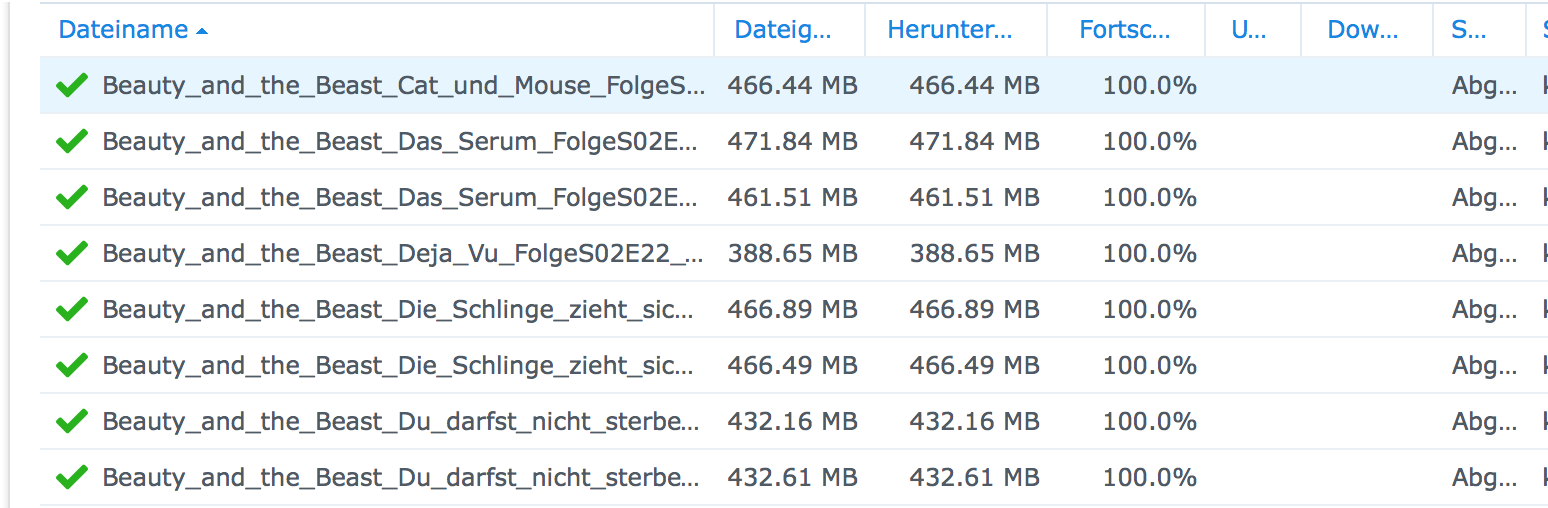Click the checkmark of the 471.84 MB Das_Serum file

coord(72,142)
